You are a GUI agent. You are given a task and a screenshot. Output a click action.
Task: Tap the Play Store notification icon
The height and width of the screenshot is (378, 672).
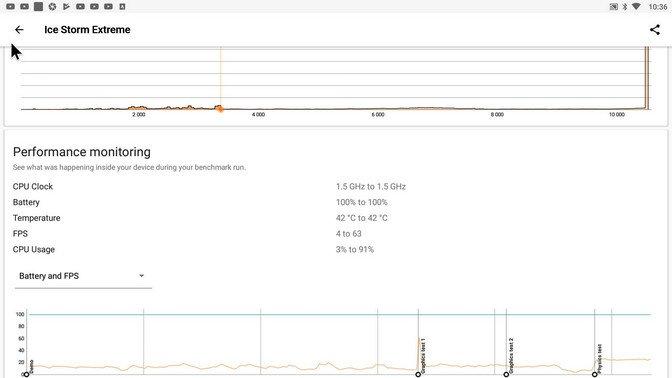click(66, 6)
